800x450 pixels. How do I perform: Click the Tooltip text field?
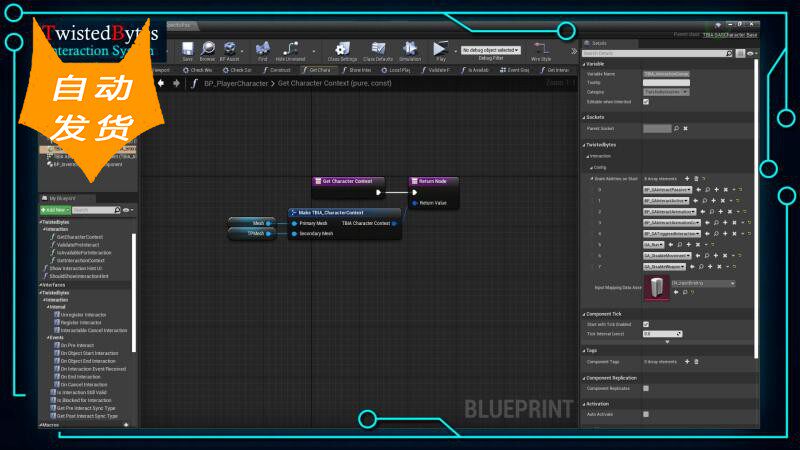666,83
